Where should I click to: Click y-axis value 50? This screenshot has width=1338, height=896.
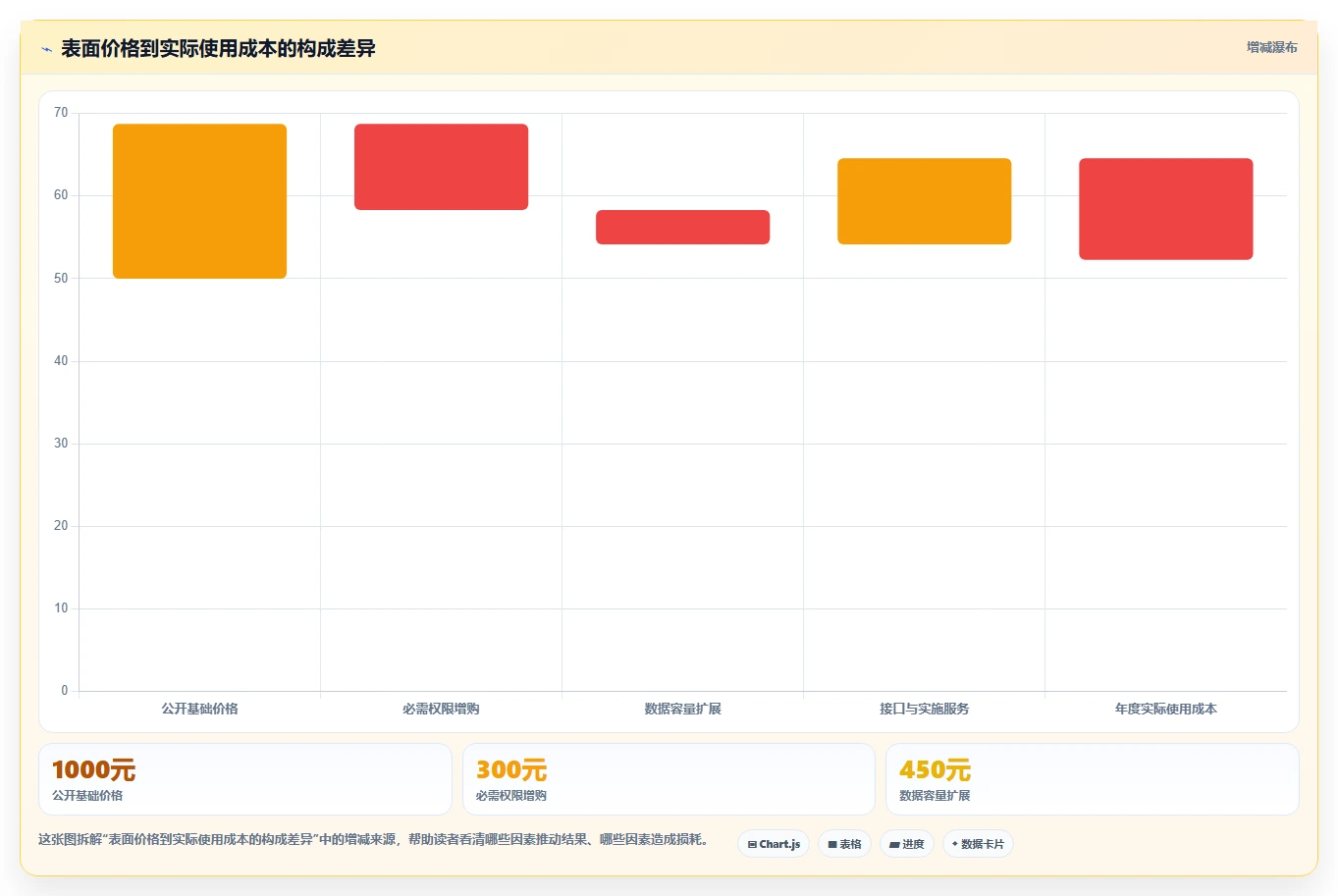click(x=61, y=279)
